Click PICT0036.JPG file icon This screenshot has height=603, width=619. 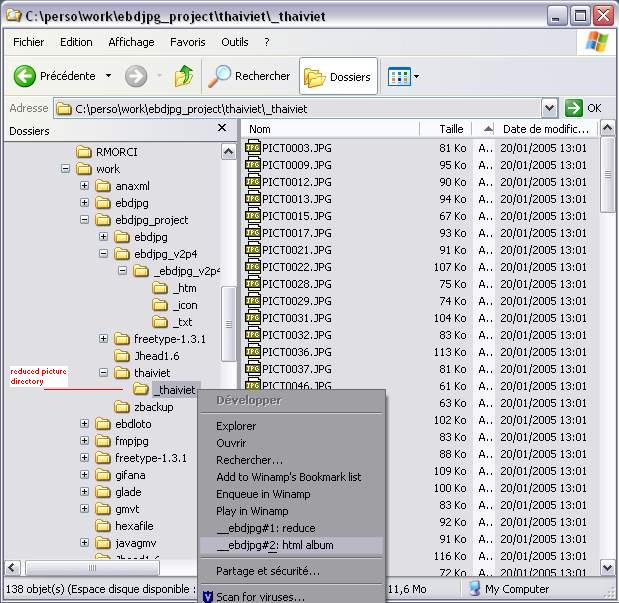click(253, 351)
